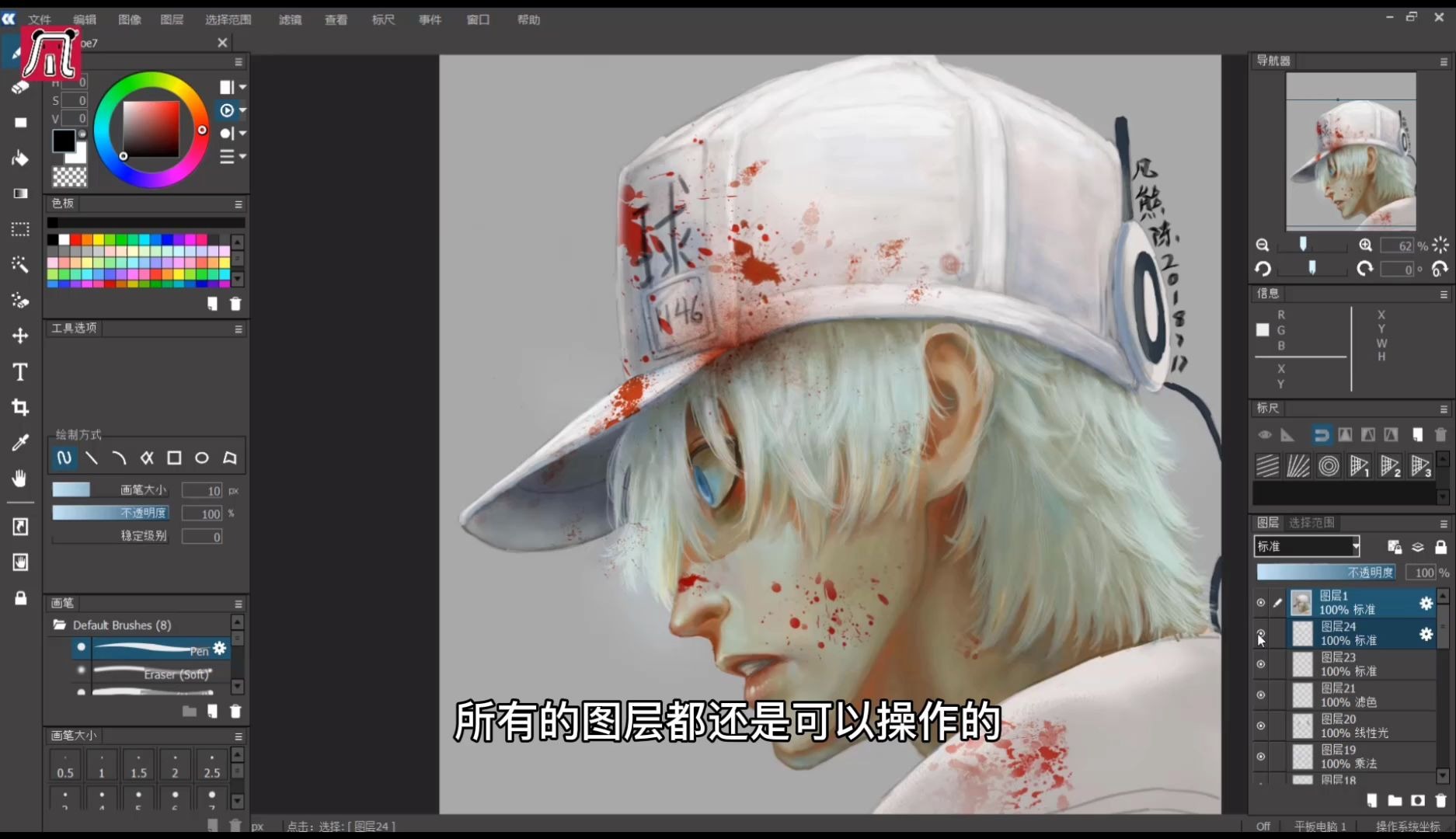Toggle visibility of 图层23
This screenshot has width=1456, height=839.
[x=1261, y=664]
